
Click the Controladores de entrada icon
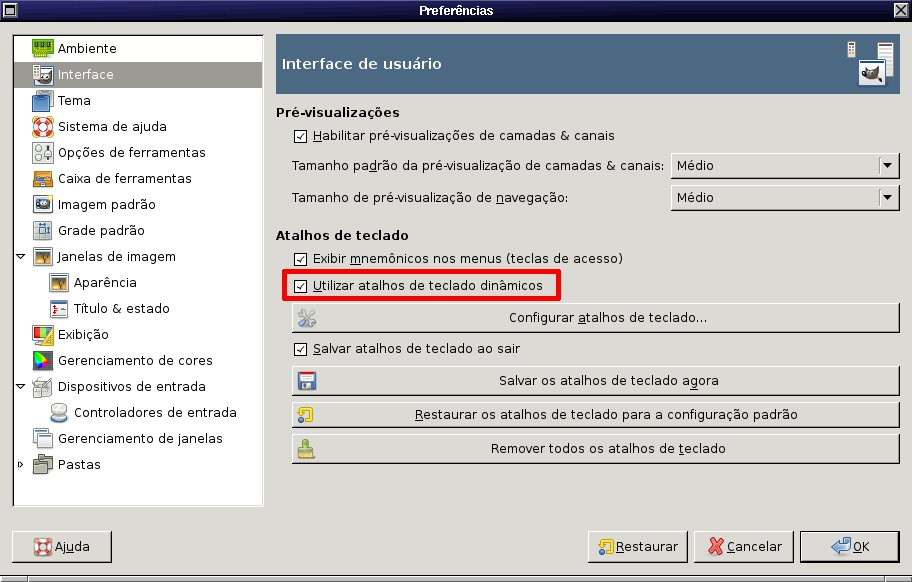(59, 413)
